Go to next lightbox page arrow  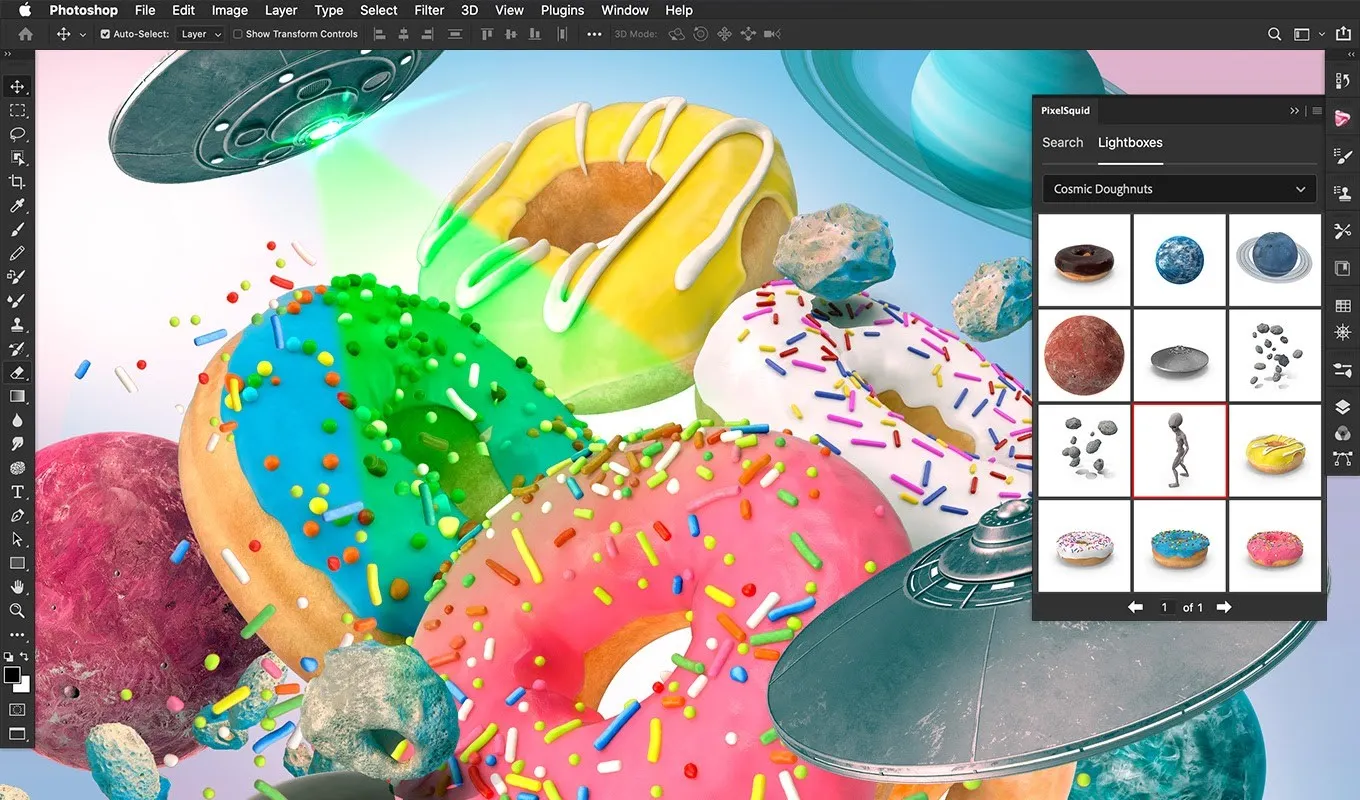point(1224,607)
